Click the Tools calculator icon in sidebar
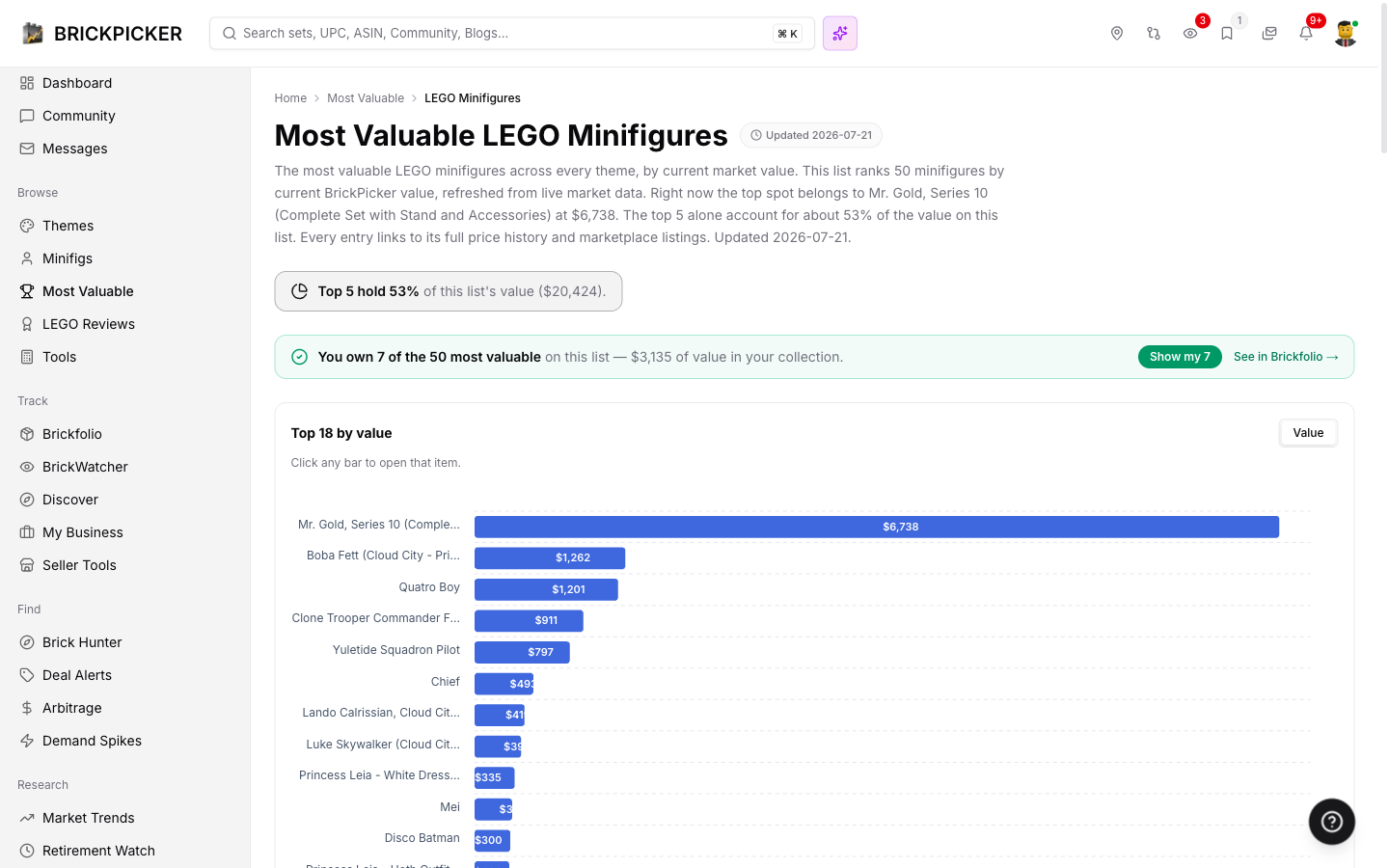 point(27,357)
